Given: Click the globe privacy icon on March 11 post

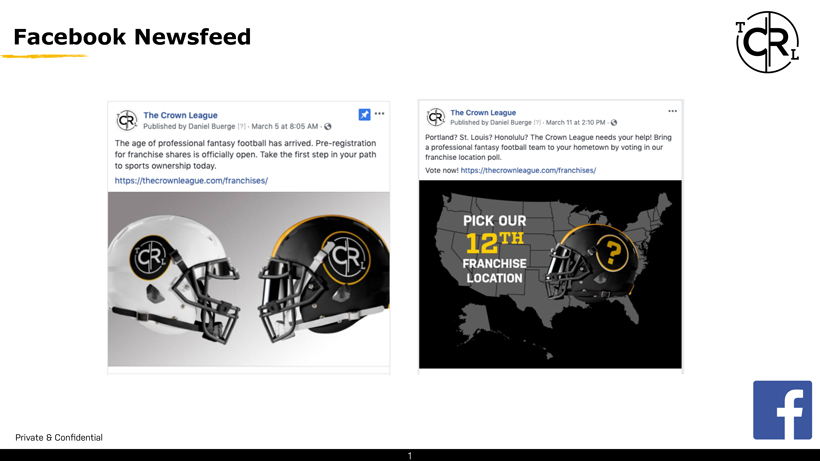Looking at the screenshot, I should click(x=614, y=123).
